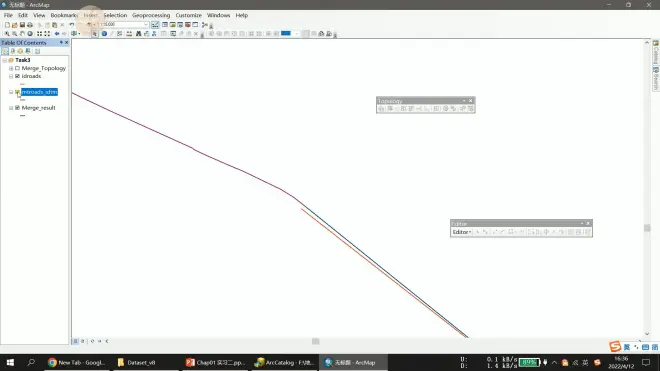Open the Edit menu

pos(23,15)
